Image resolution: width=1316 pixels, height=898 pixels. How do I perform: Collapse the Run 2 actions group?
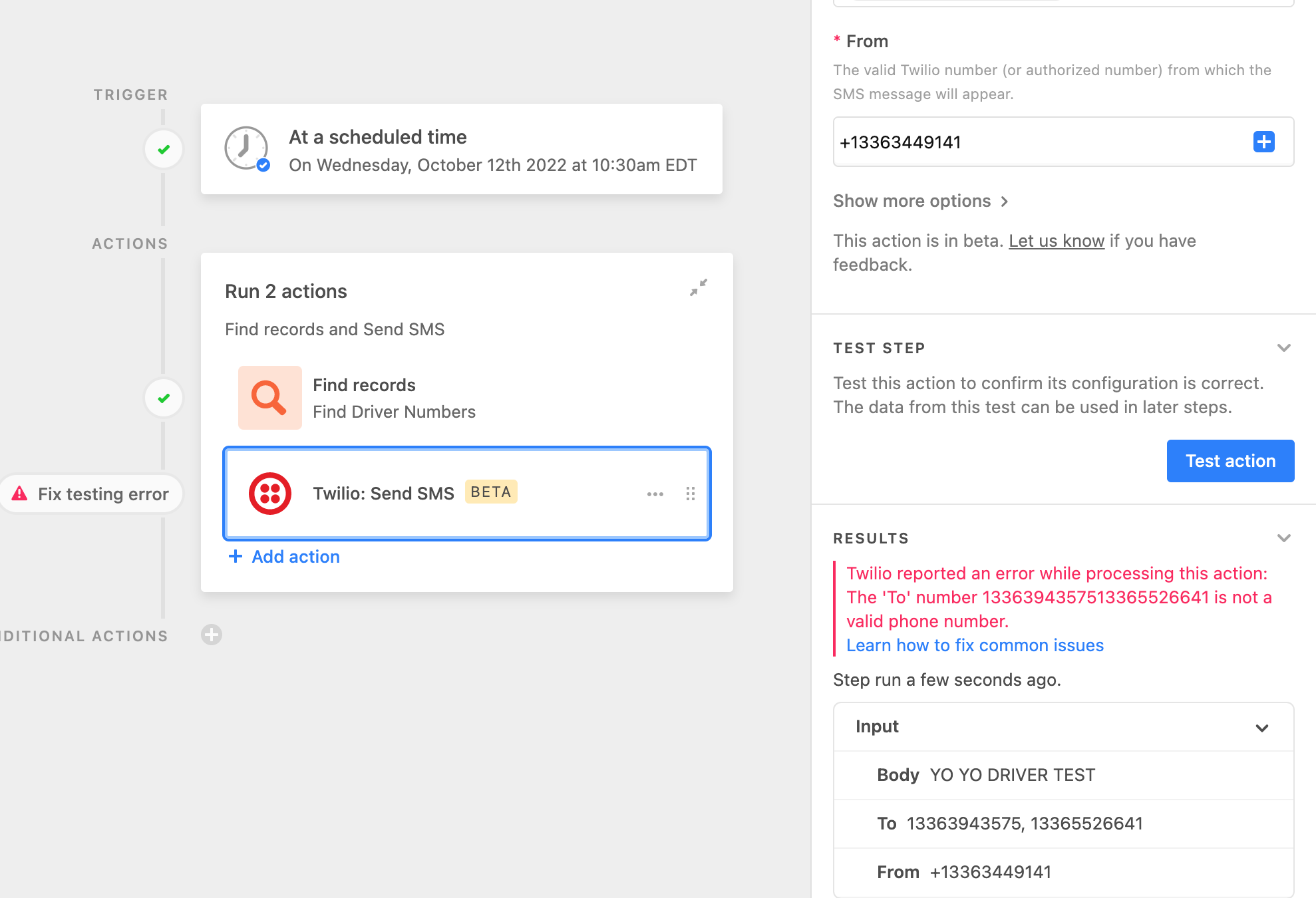699,287
